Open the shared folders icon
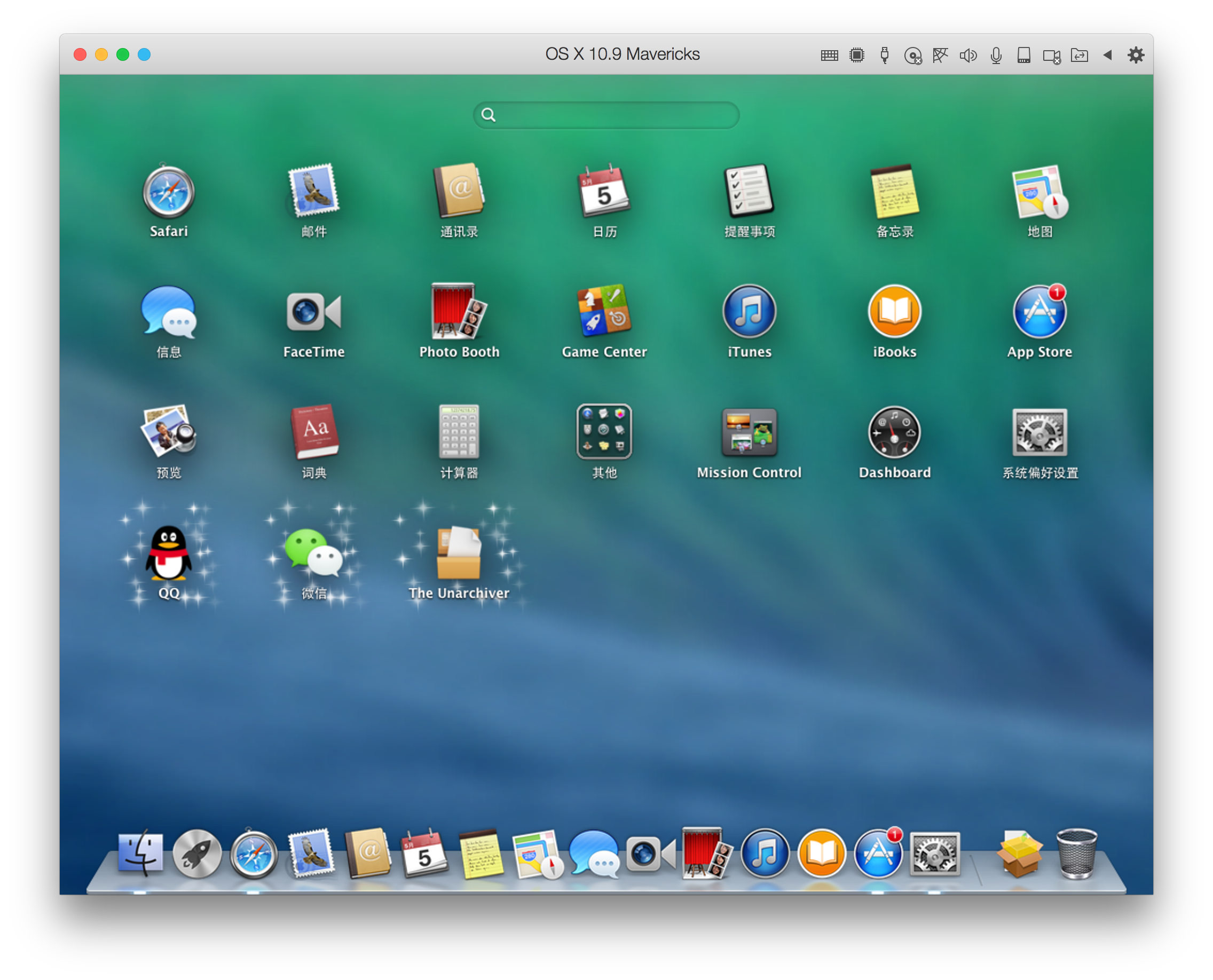The height and width of the screenshot is (980, 1213). pyautogui.click(x=1079, y=56)
